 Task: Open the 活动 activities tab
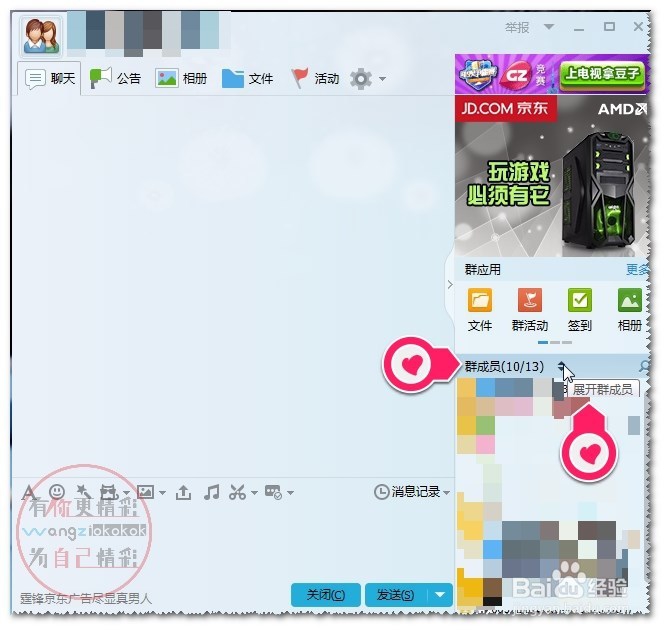click(x=315, y=78)
